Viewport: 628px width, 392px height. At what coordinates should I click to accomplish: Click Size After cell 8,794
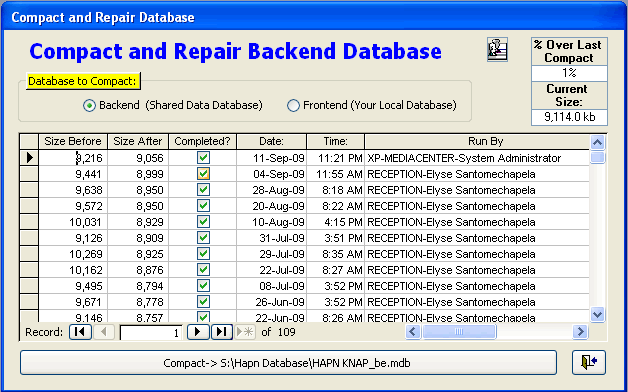(x=138, y=286)
